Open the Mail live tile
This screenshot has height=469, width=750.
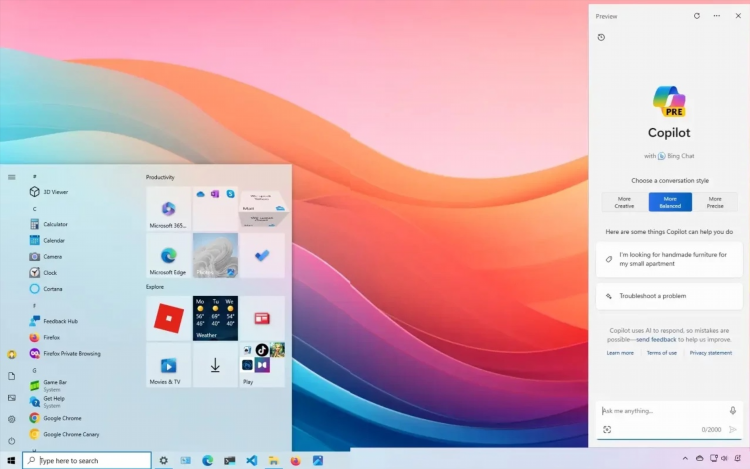coord(262,209)
